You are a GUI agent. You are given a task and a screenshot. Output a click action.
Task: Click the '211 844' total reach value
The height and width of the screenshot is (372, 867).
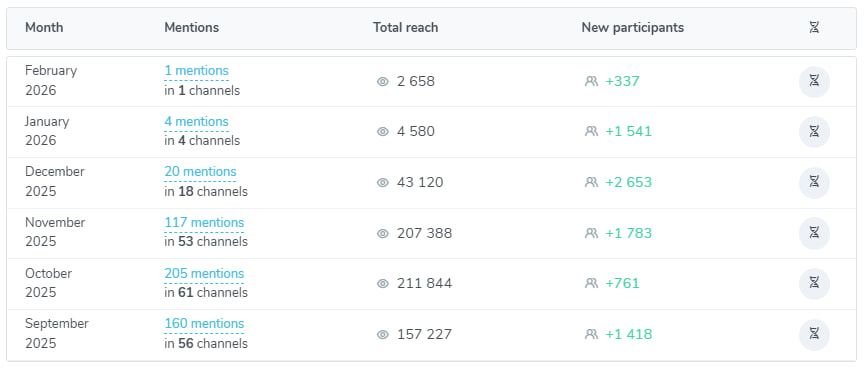click(424, 284)
